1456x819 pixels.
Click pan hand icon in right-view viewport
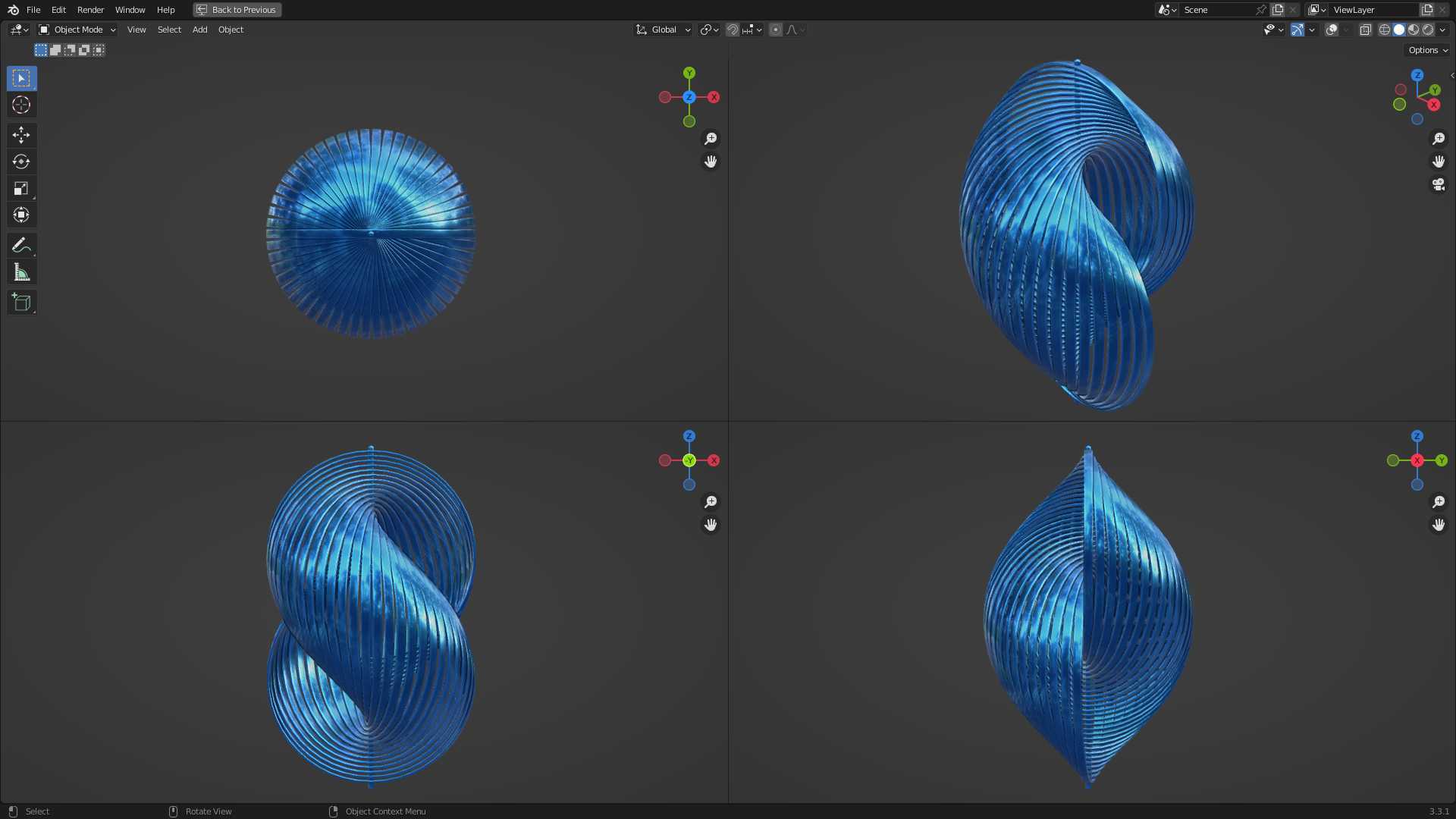tap(1439, 525)
